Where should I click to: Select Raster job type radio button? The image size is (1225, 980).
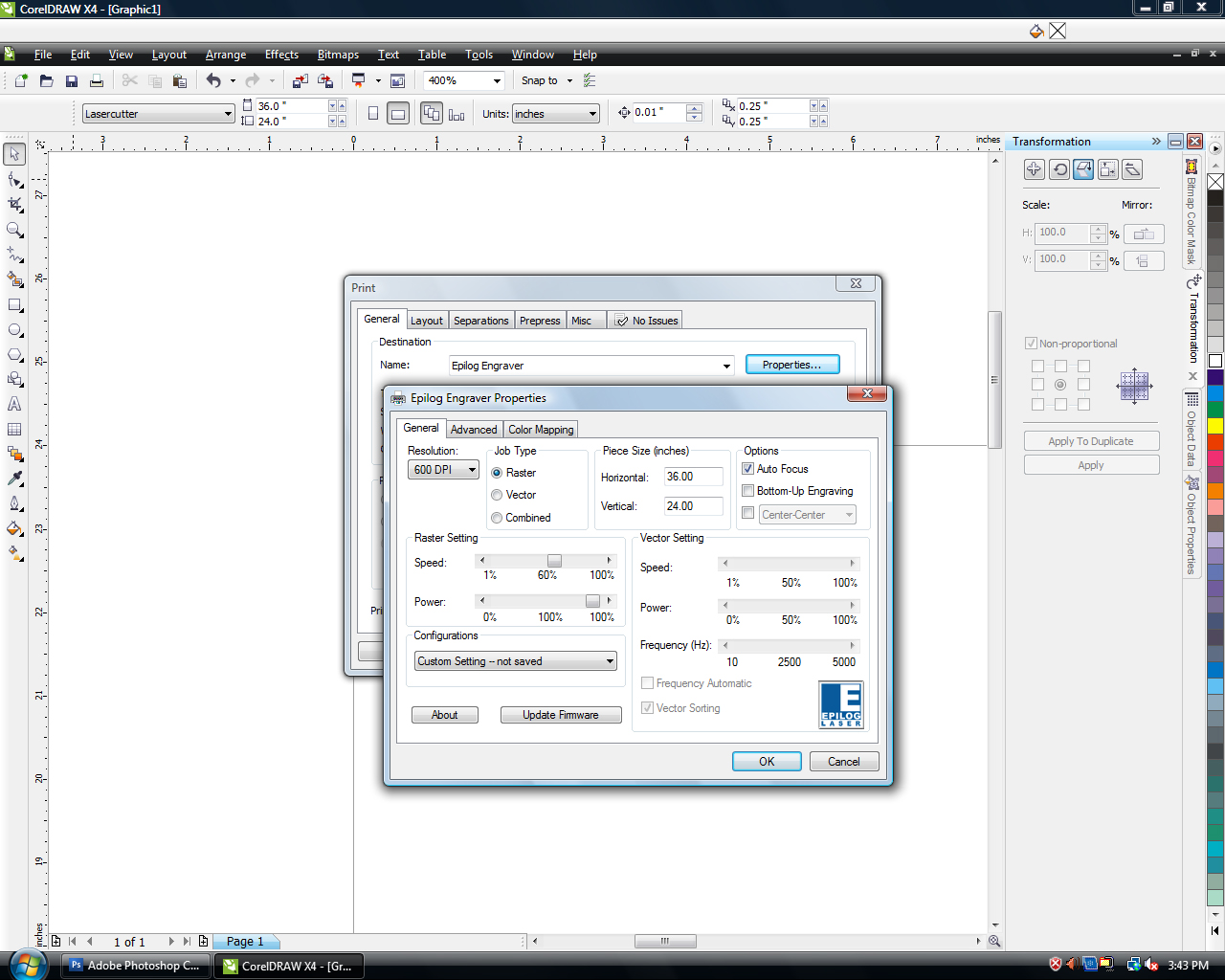pyautogui.click(x=497, y=473)
